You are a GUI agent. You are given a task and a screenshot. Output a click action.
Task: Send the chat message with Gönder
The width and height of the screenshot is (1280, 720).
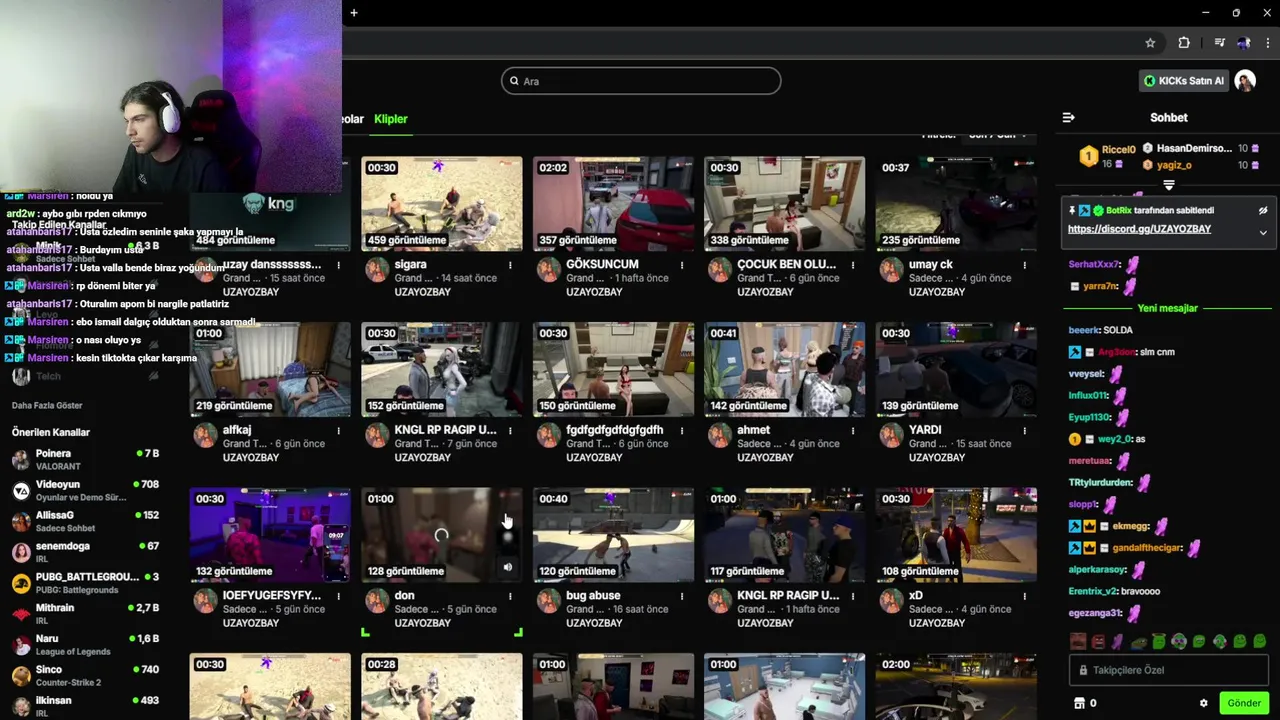(x=1244, y=703)
